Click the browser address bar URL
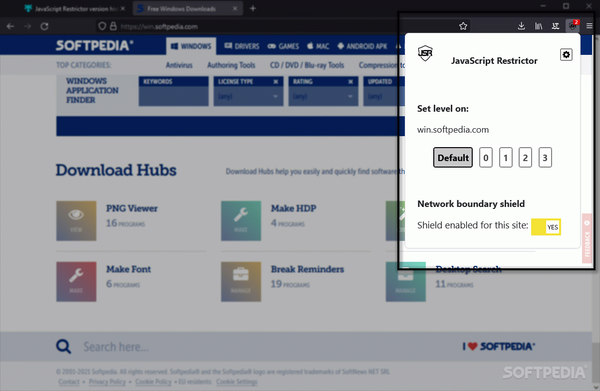The height and width of the screenshot is (391, 600). pos(159,27)
